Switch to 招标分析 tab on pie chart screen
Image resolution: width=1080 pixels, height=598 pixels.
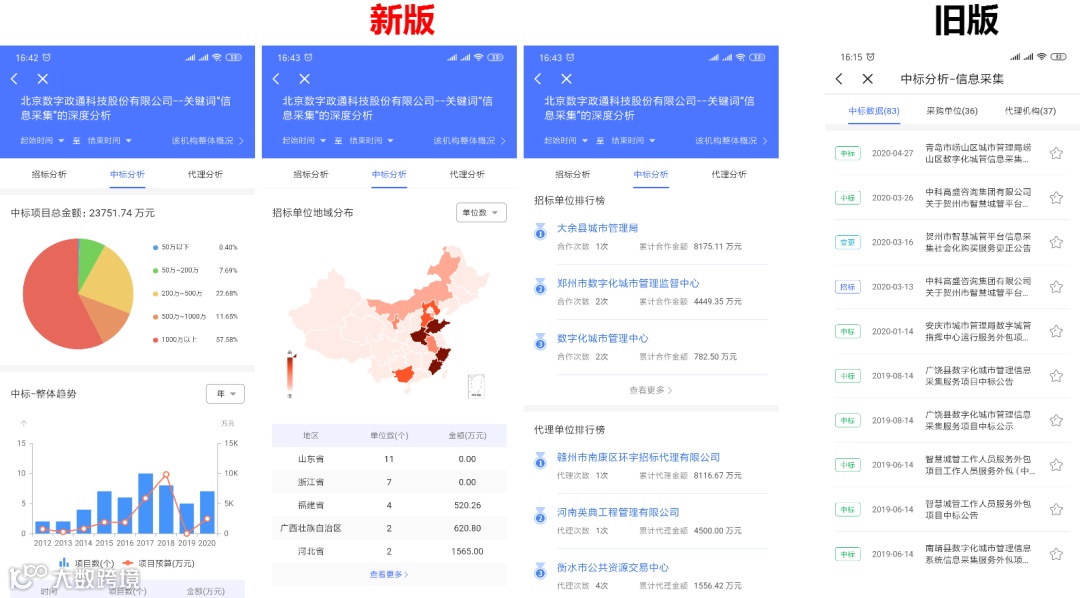(x=49, y=174)
